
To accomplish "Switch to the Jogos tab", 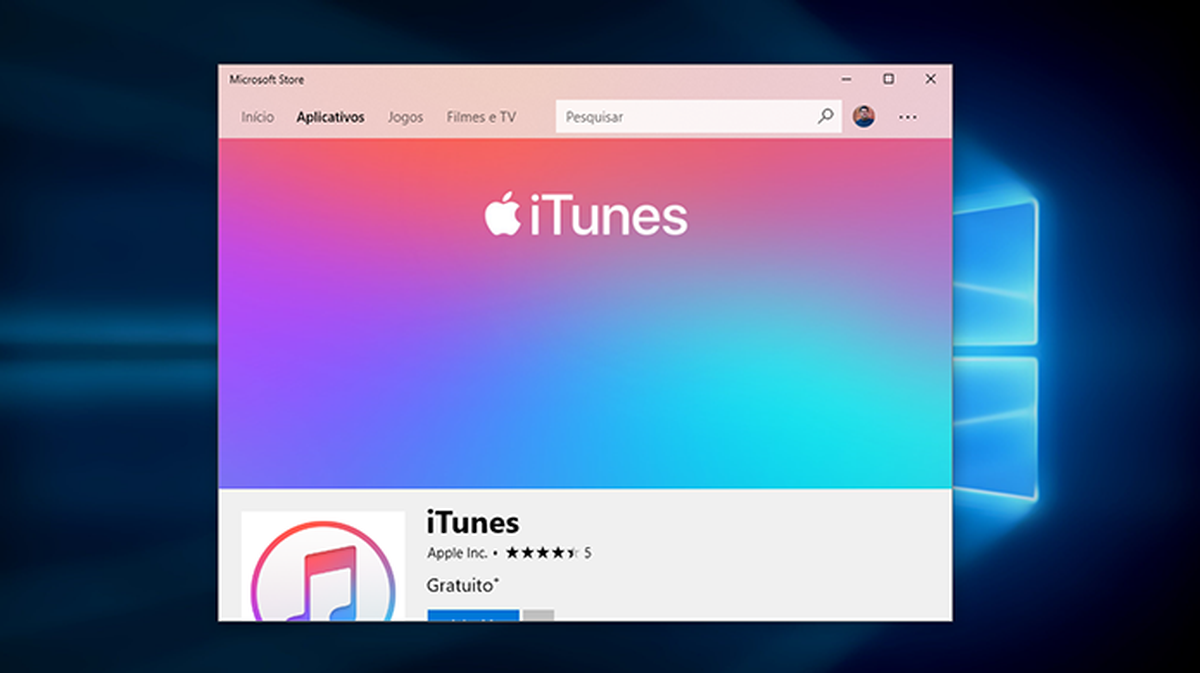I will tap(405, 117).
